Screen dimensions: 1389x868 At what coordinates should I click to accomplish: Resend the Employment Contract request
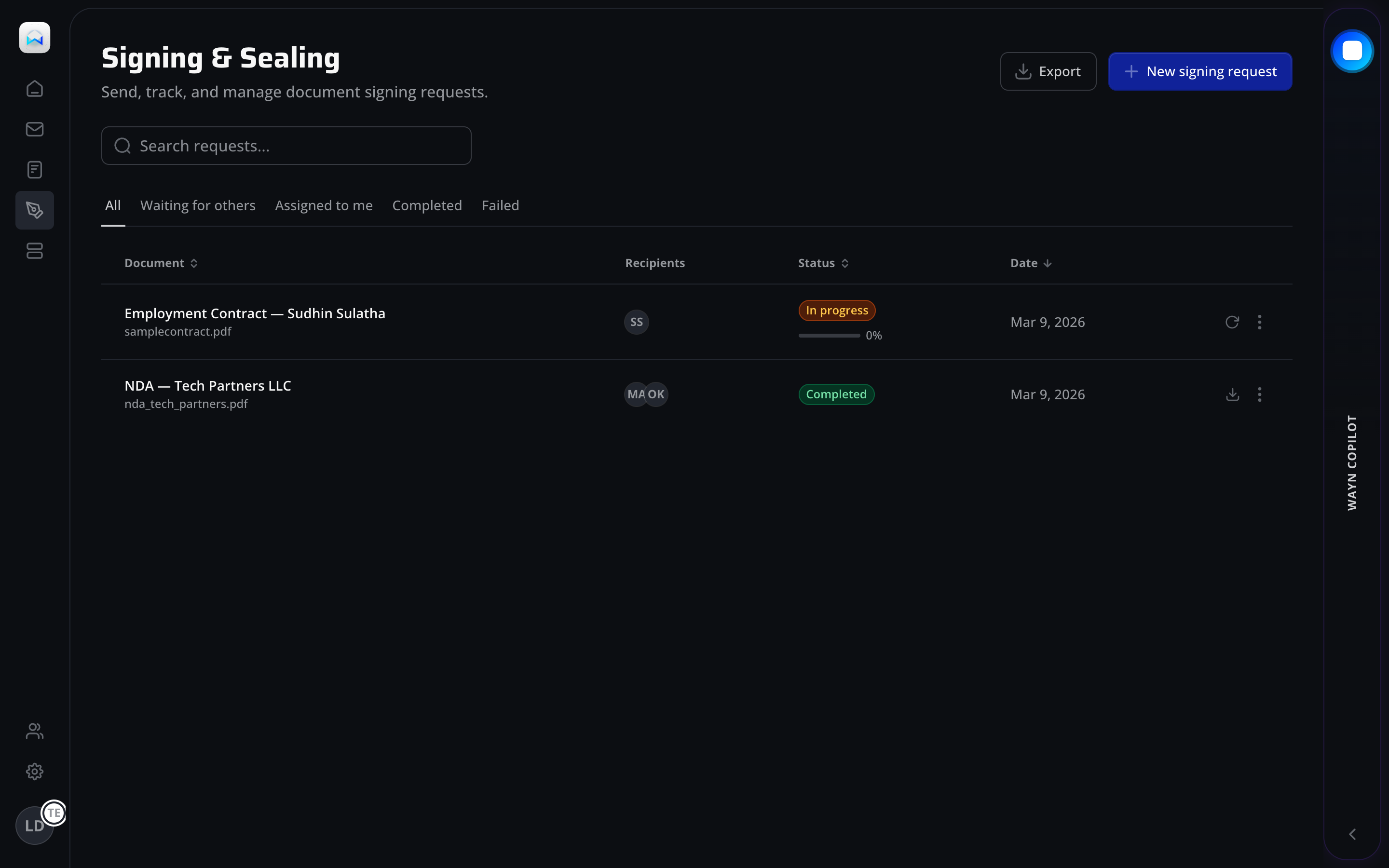click(1232, 322)
